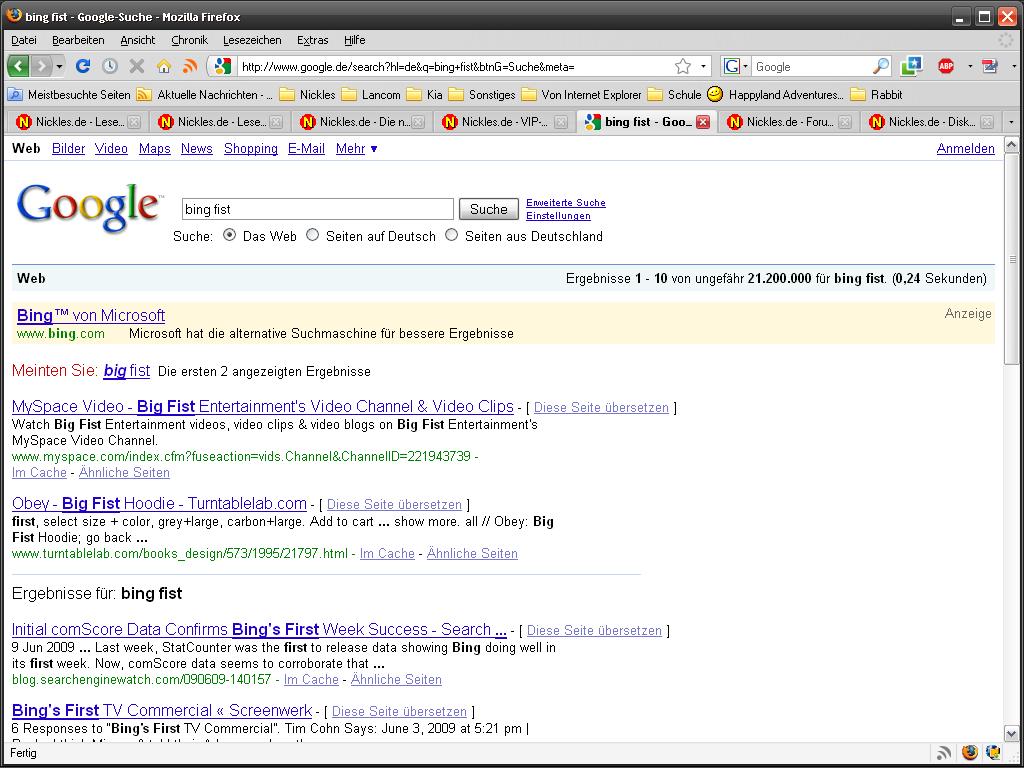Open the Nickles bookmark folder
Viewport: 1024px width, 768px height.
click(x=308, y=95)
